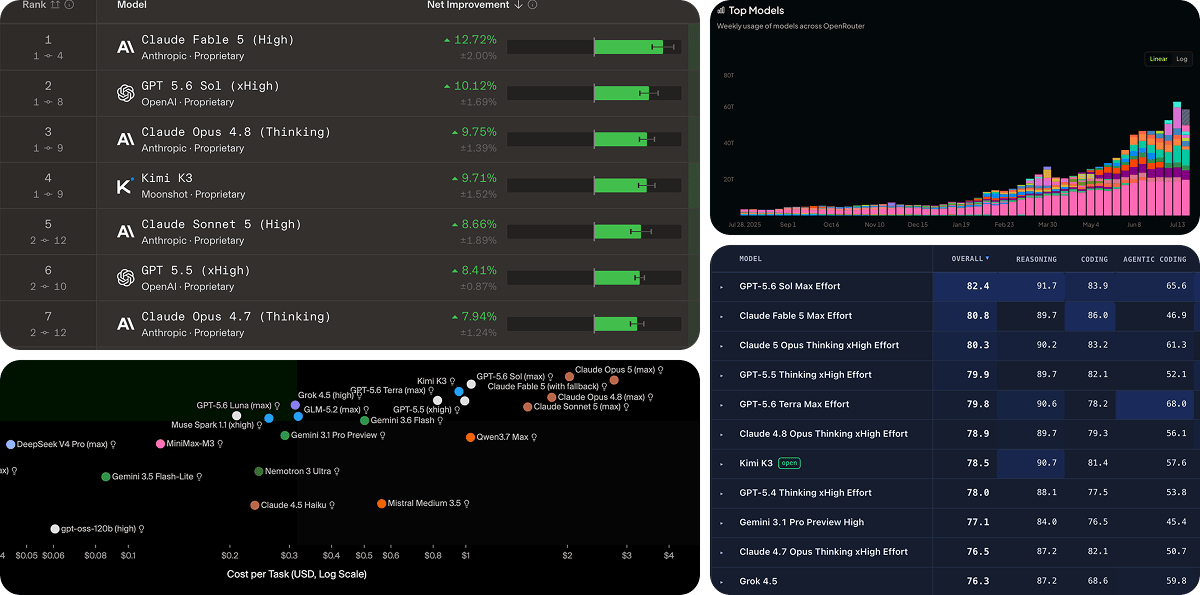Click the lightbulb icon next to MiniMax-M3

tap(219, 444)
